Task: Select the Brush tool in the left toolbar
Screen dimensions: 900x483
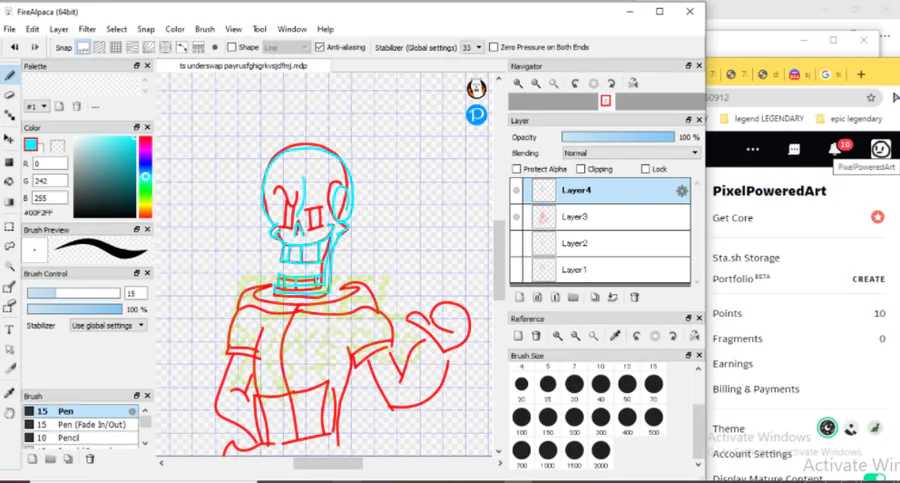Action: pyautogui.click(x=10, y=75)
